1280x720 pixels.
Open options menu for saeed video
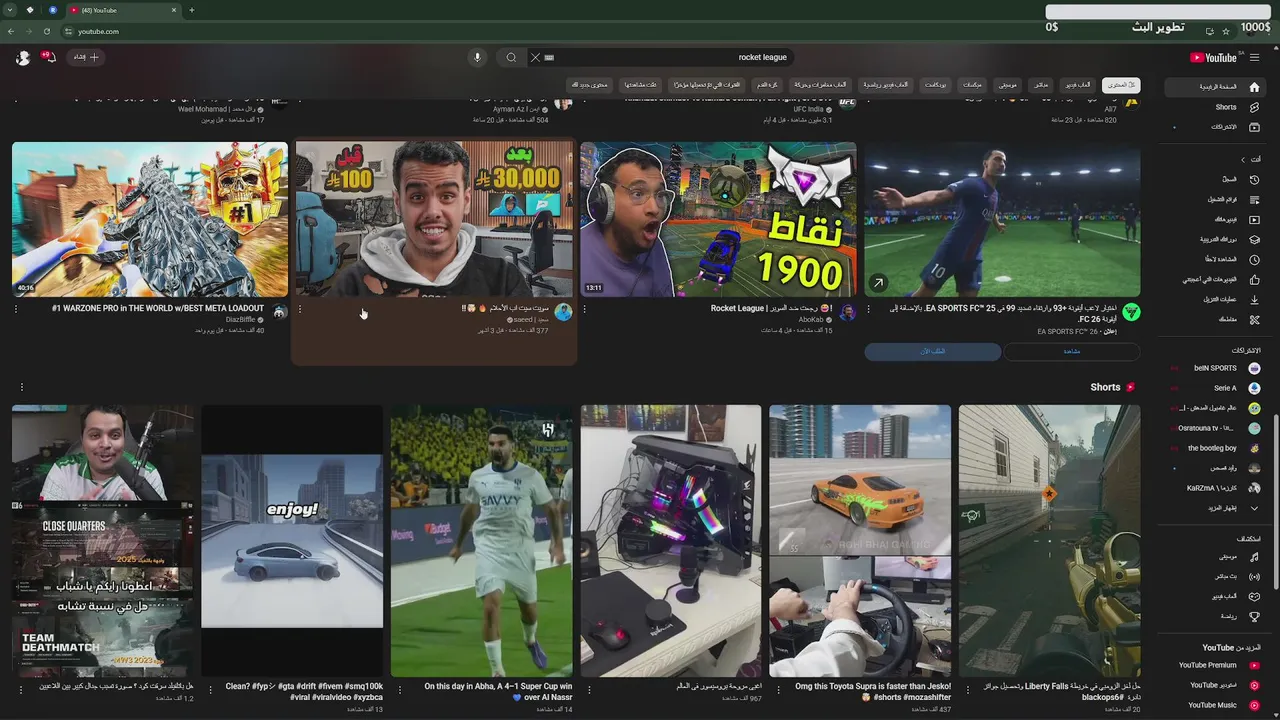tap(300, 309)
